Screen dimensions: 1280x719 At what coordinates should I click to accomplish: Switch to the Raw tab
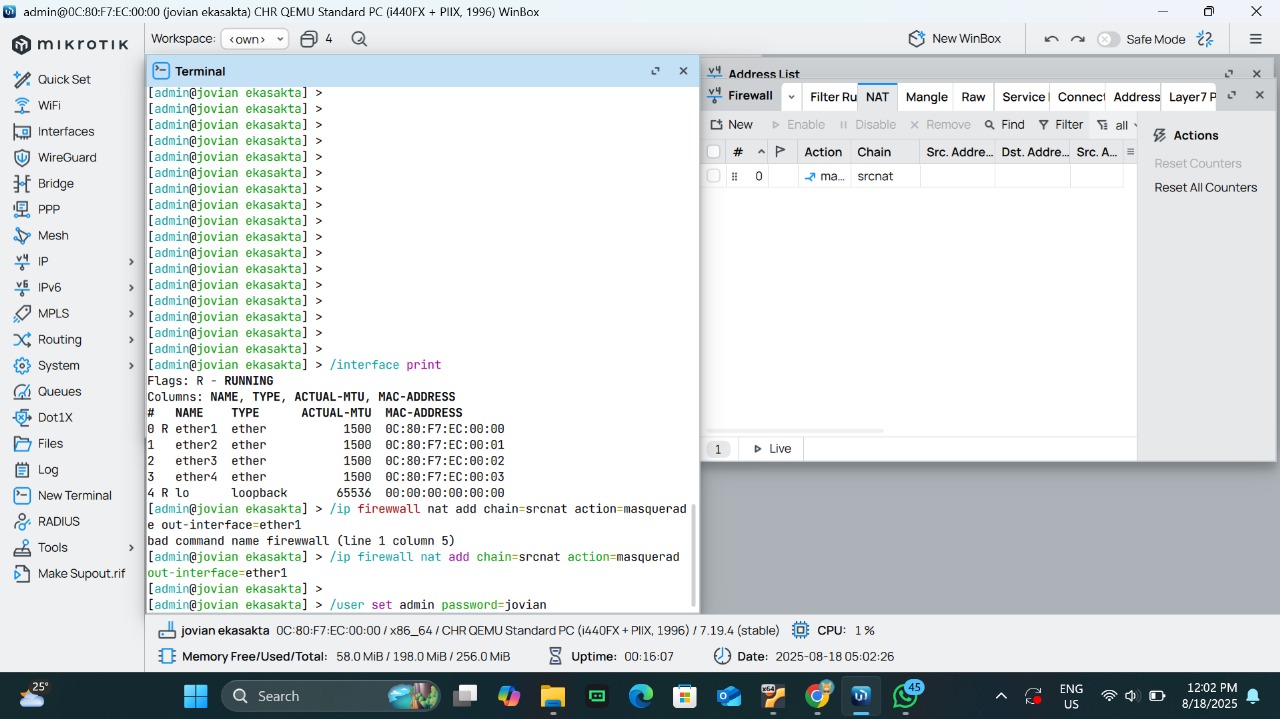973,97
